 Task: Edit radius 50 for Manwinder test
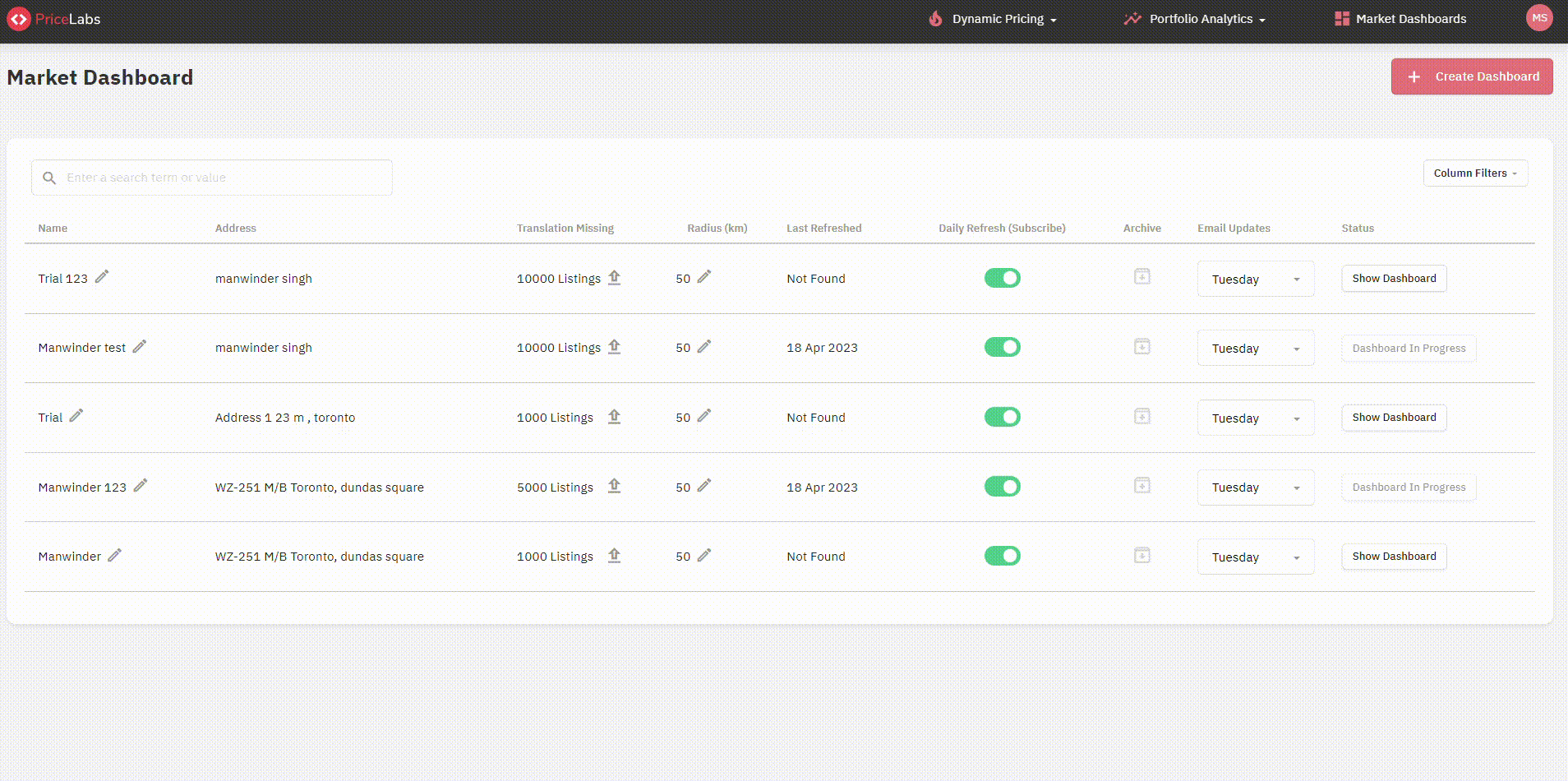(x=704, y=346)
